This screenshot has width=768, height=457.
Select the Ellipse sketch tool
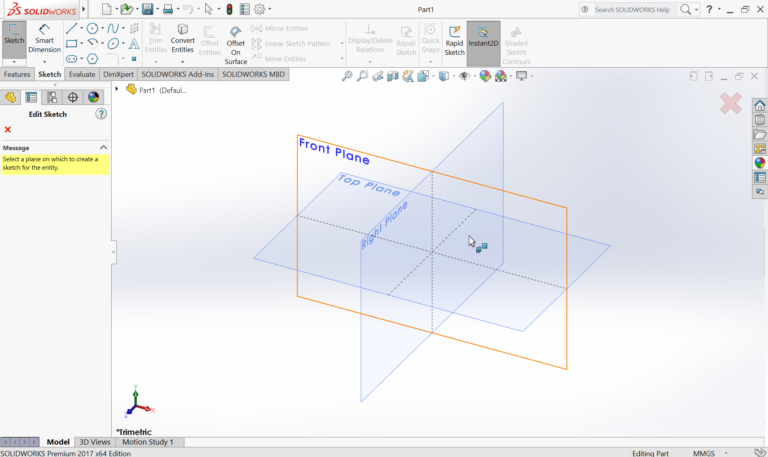coord(113,44)
